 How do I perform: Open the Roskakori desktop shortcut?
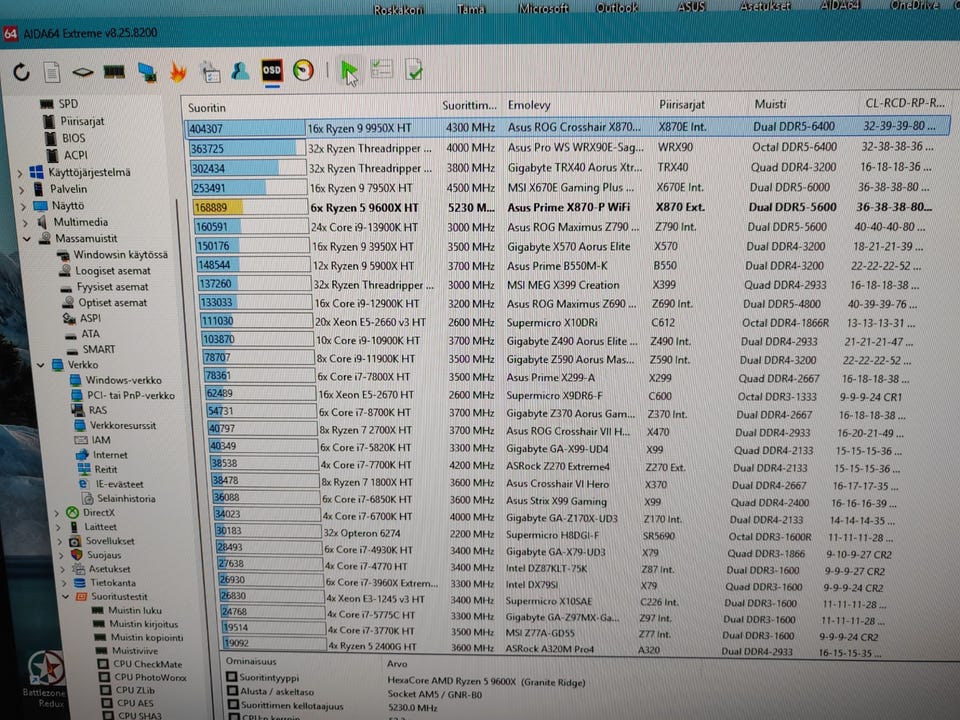coord(399,9)
